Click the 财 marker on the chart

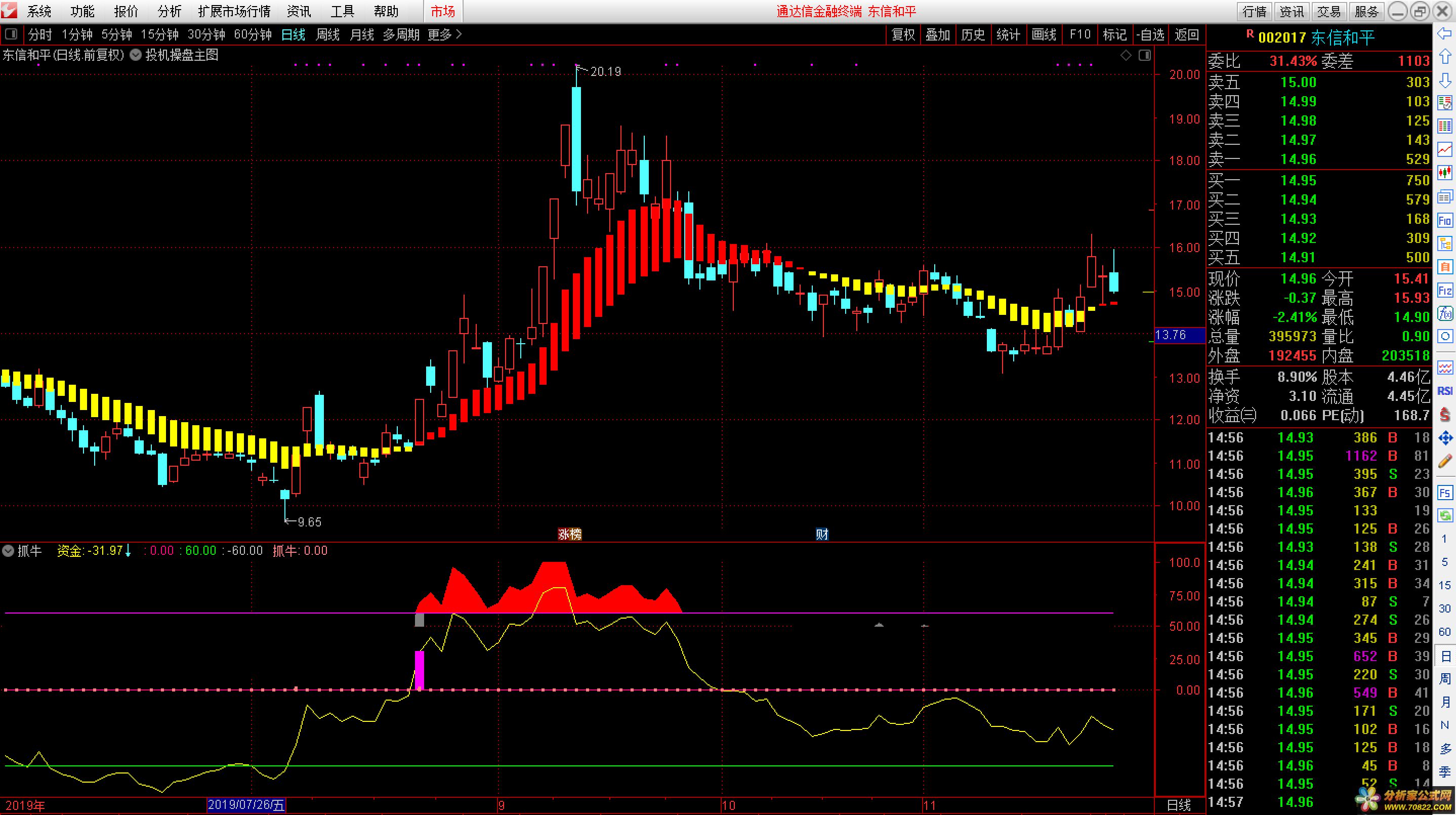pos(822,534)
